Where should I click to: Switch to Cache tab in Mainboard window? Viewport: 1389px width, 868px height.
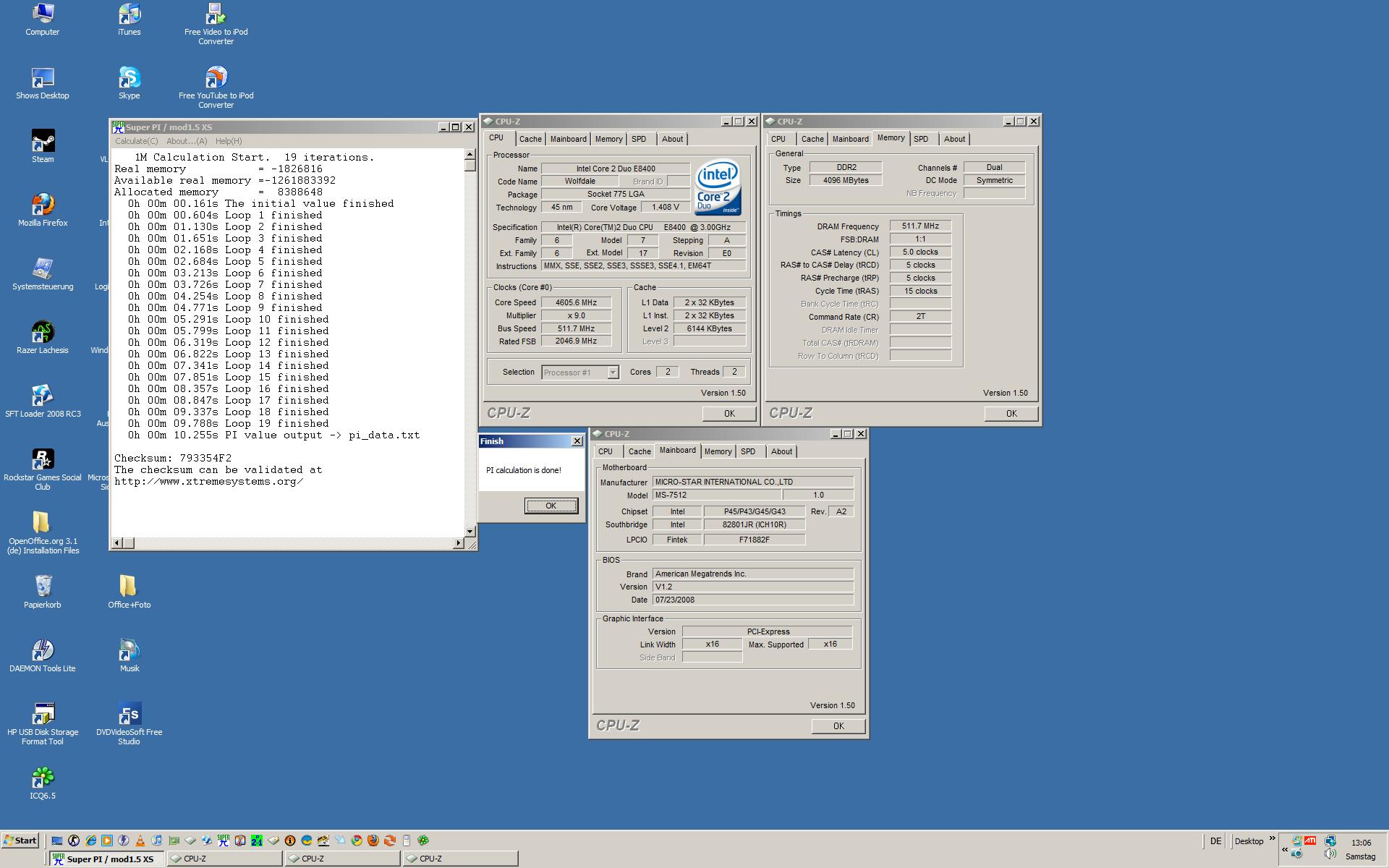[639, 451]
